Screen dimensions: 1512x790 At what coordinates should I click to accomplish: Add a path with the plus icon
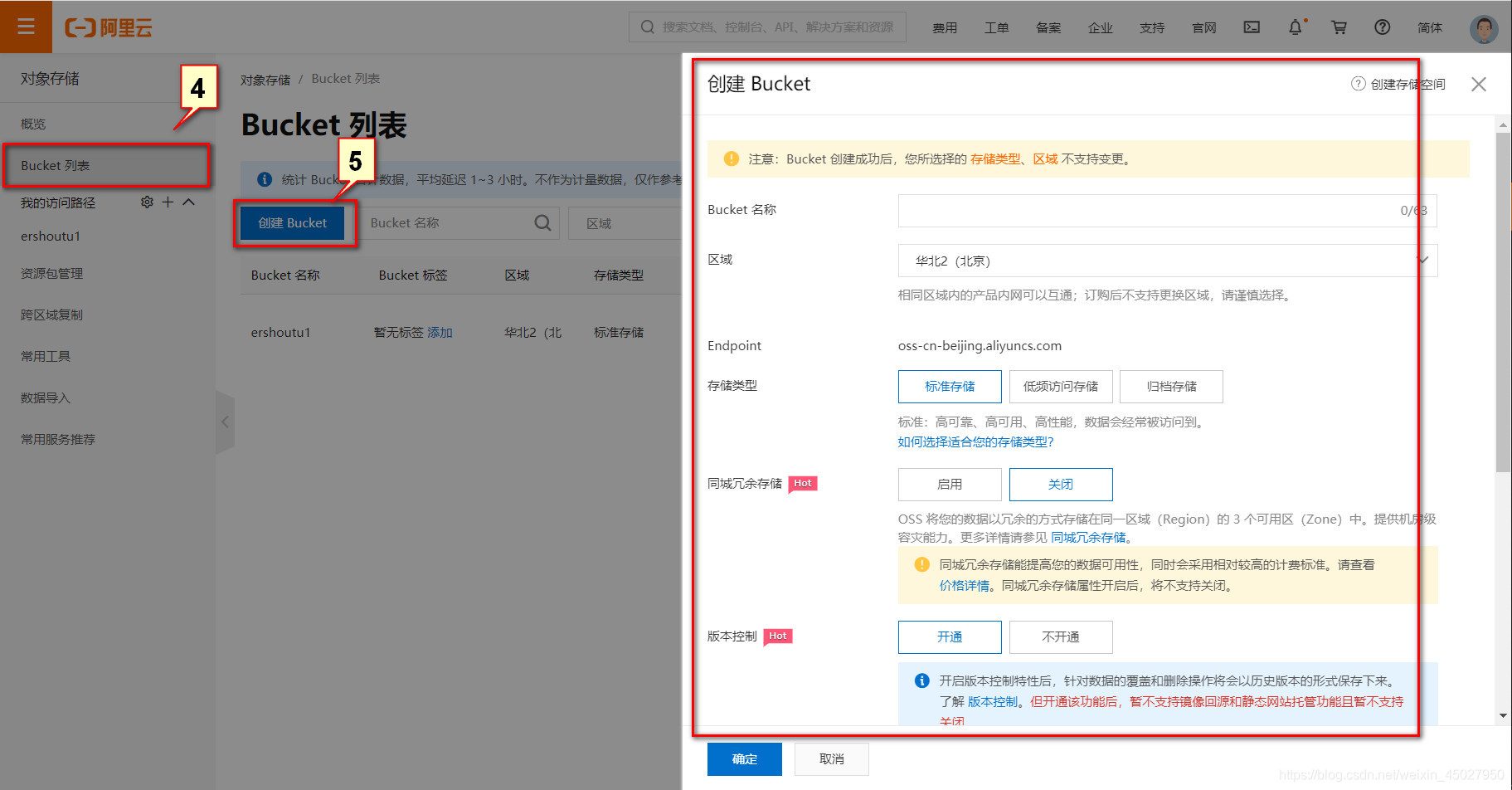pyautogui.click(x=168, y=202)
